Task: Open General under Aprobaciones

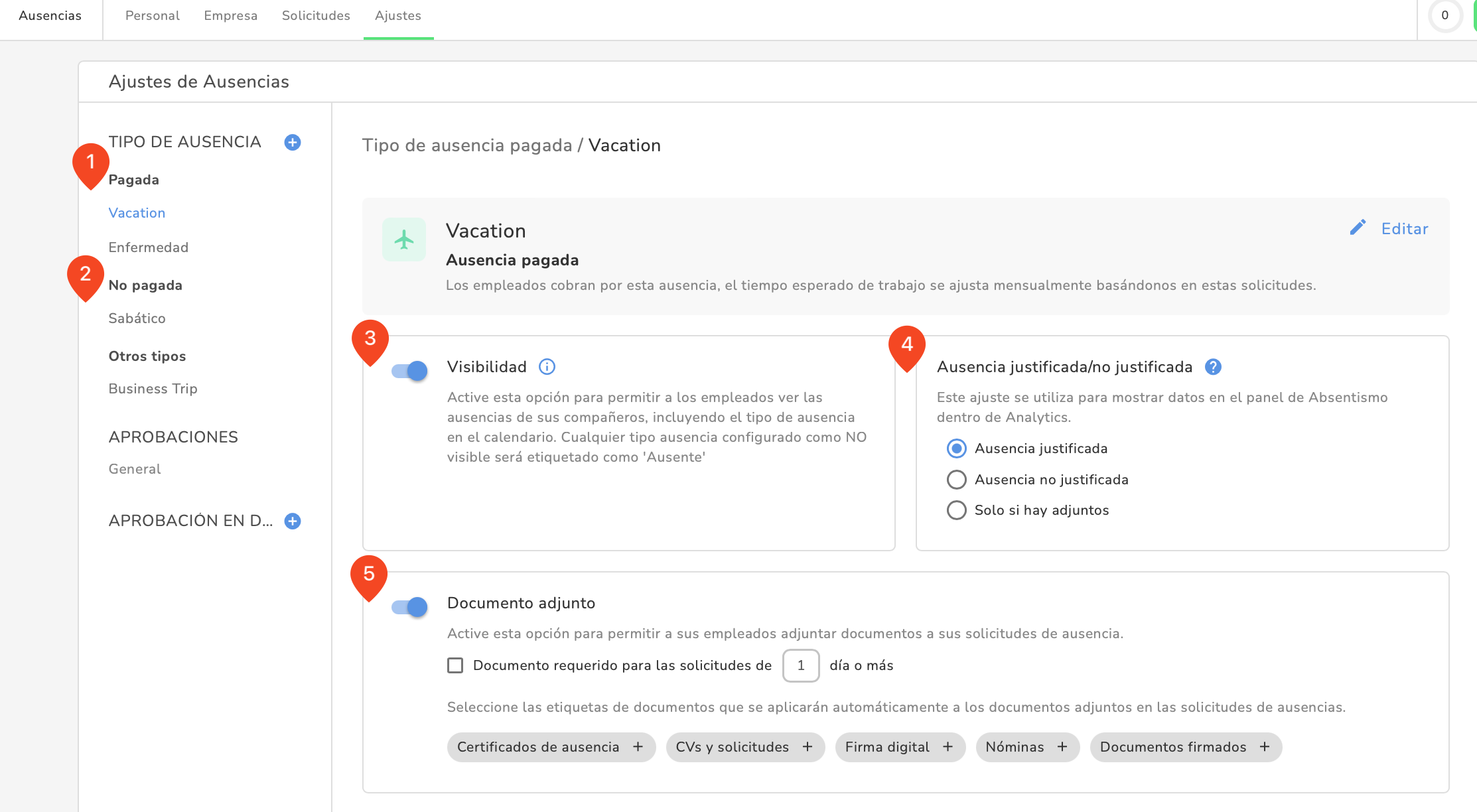Action: pos(135,469)
